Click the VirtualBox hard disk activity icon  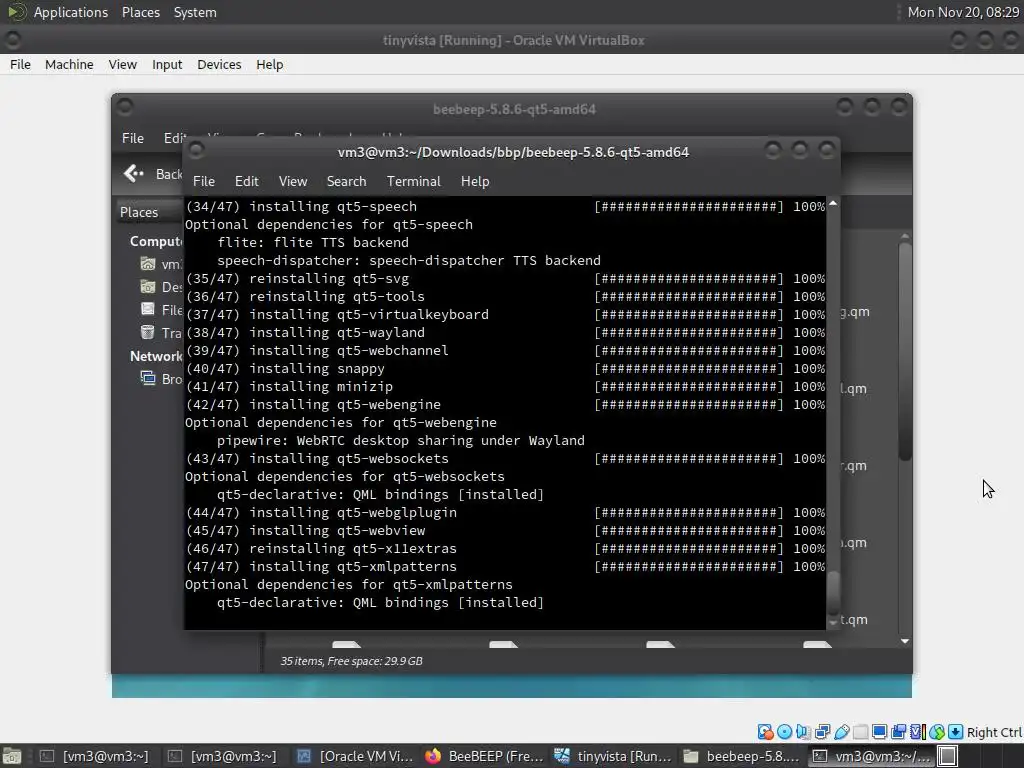[x=765, y=732]
